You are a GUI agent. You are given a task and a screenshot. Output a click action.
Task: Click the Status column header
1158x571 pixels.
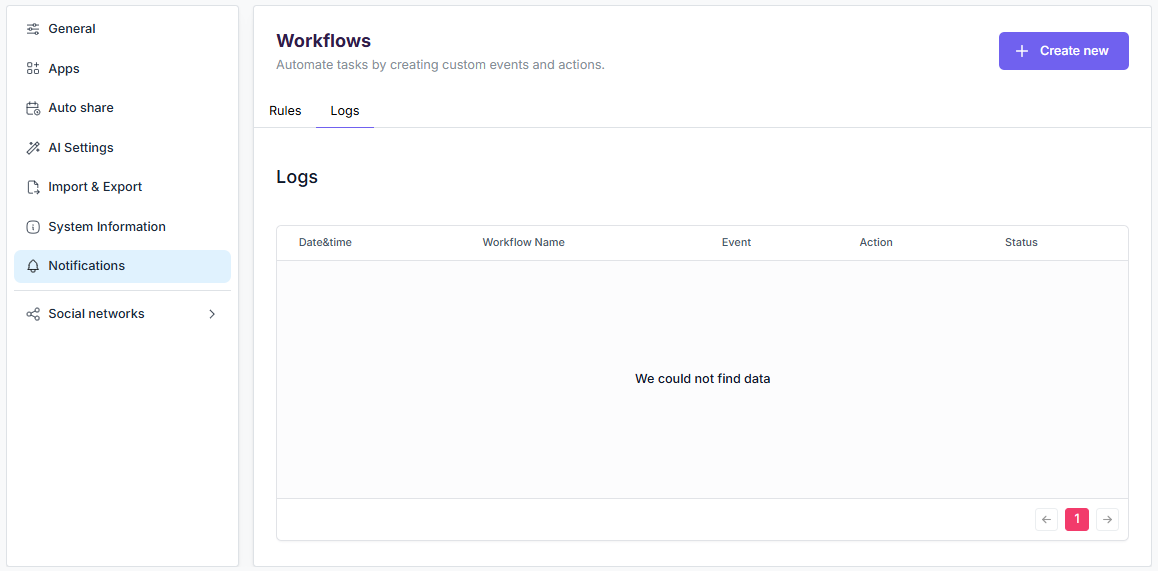[1021, 242]
